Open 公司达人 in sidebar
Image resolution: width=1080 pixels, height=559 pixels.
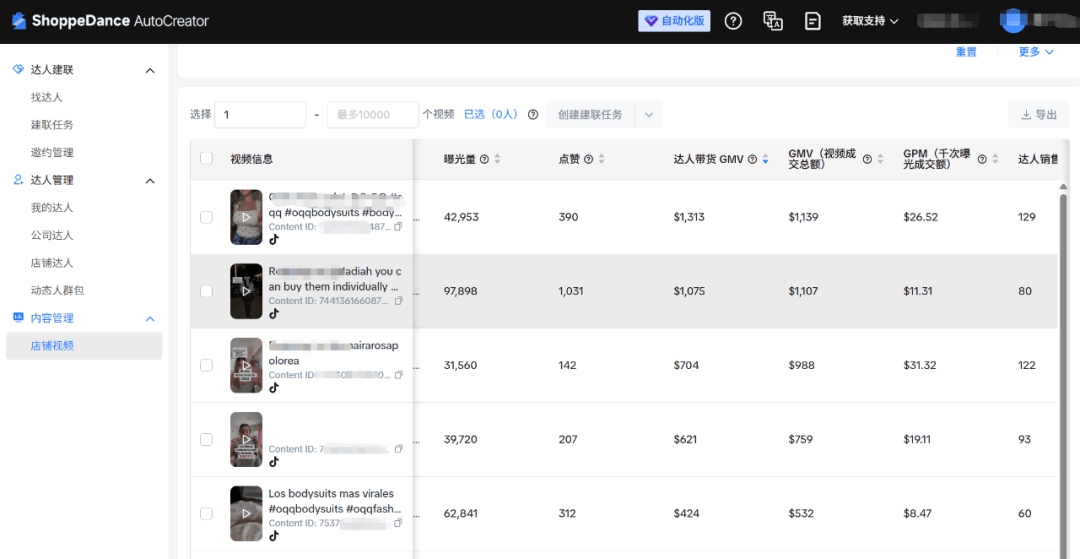point(52,235)
